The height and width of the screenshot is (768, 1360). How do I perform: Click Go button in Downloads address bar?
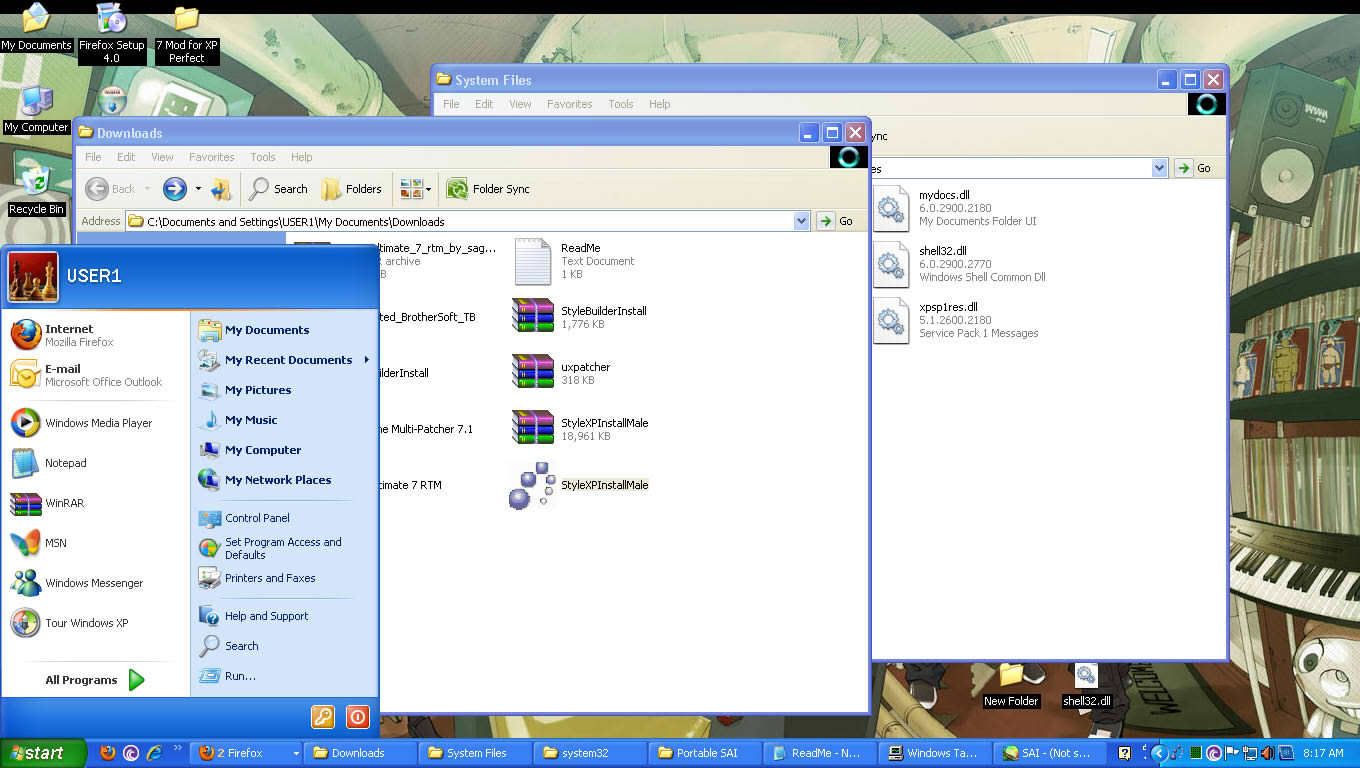pyautogui.click(x=836, y=221)
